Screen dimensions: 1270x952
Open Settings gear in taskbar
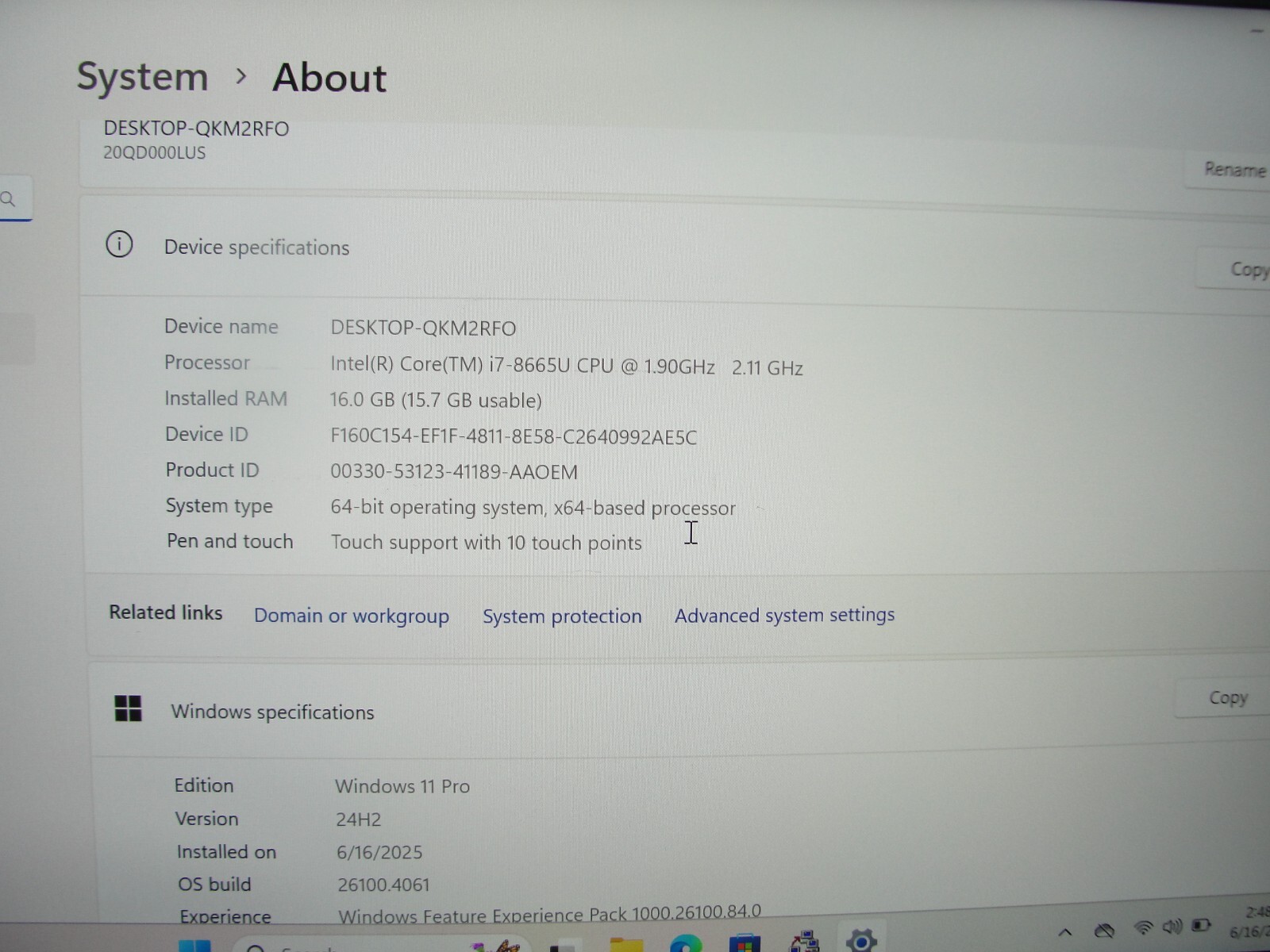[861, 941]
